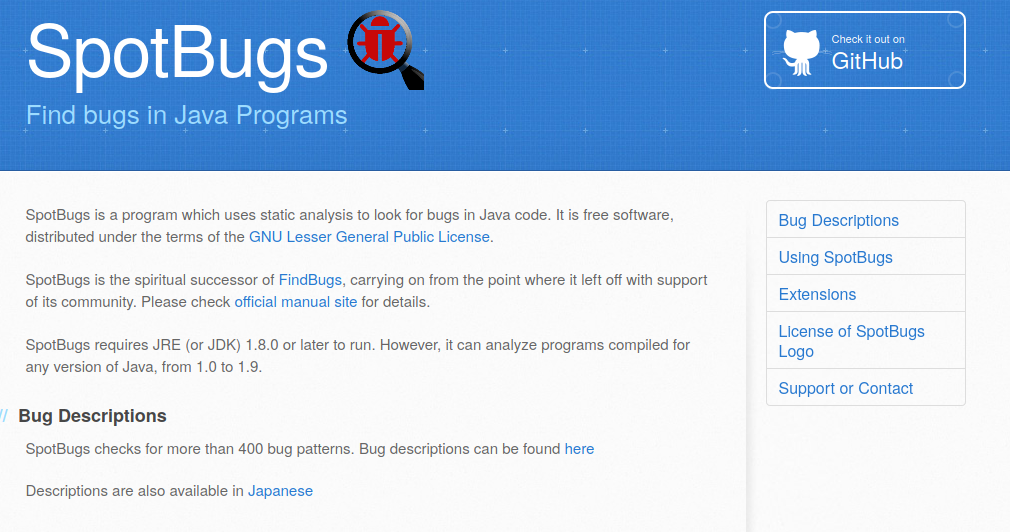Click the paragraph about JRE 1.8.0 requirement
The width and height of the screenshot is (1010, 532).
(x=357, y=356)
